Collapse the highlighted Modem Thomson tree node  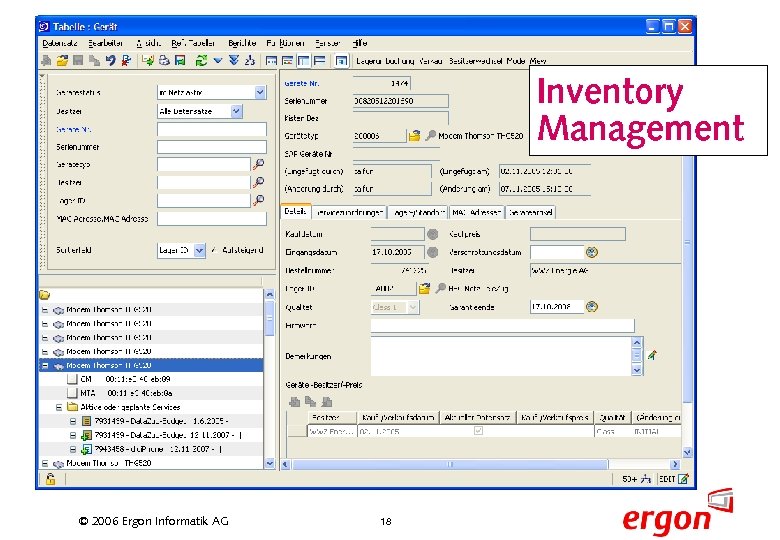pos(45,365)
